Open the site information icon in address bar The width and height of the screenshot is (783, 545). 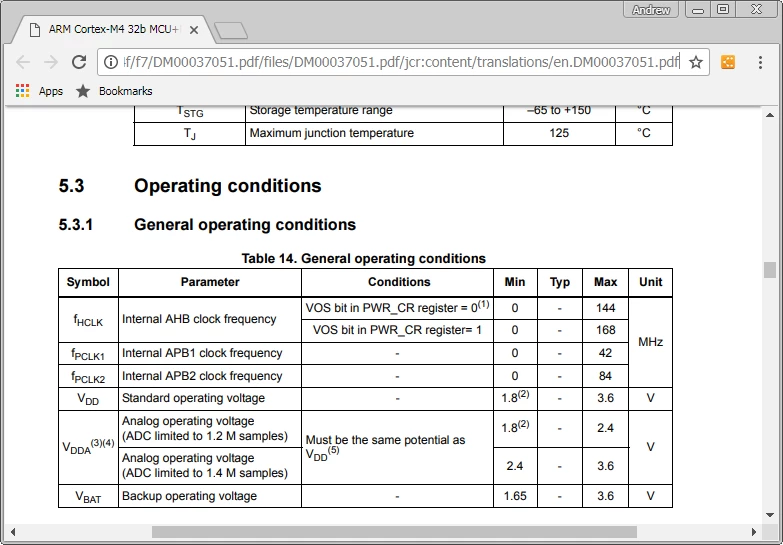click(110, 62)
